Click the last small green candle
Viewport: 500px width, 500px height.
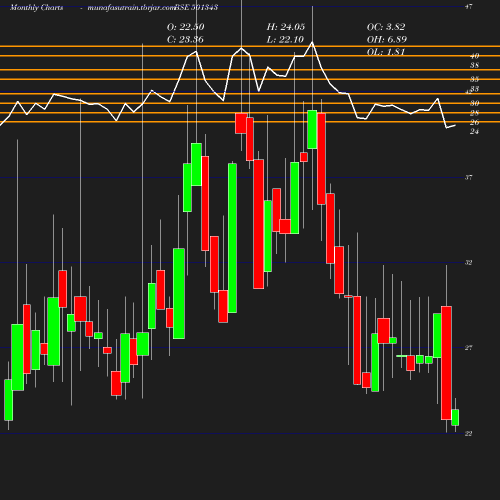[x=455, y=417]
